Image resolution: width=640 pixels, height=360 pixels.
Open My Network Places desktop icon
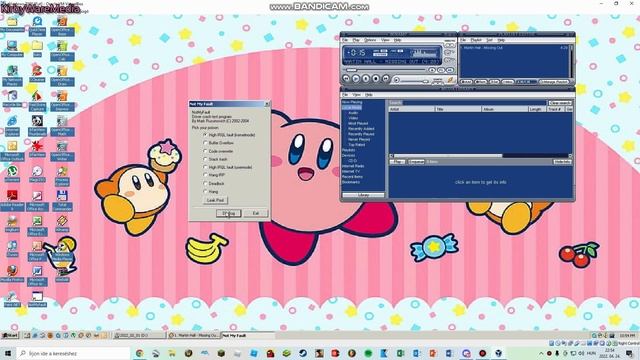click(x=12, y=76)
